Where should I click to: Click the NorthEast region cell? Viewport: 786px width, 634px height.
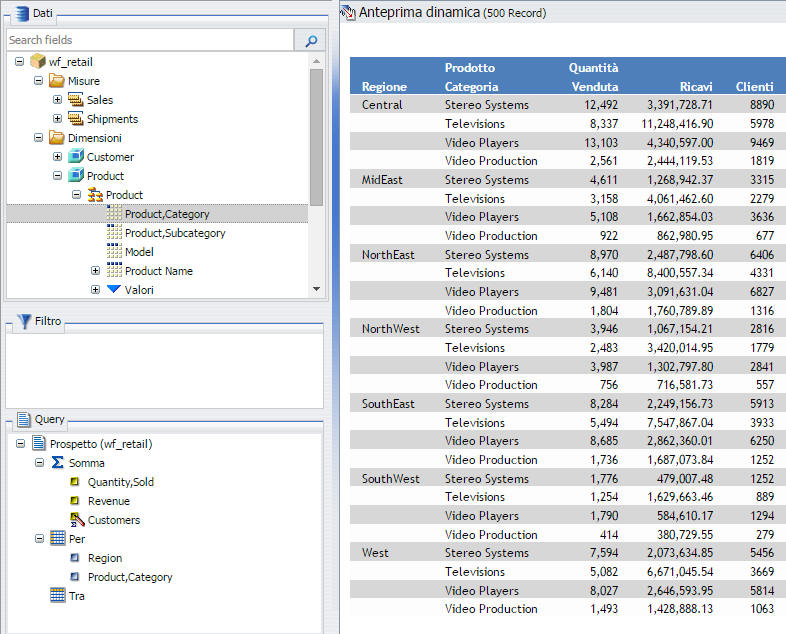pos(388,255)
